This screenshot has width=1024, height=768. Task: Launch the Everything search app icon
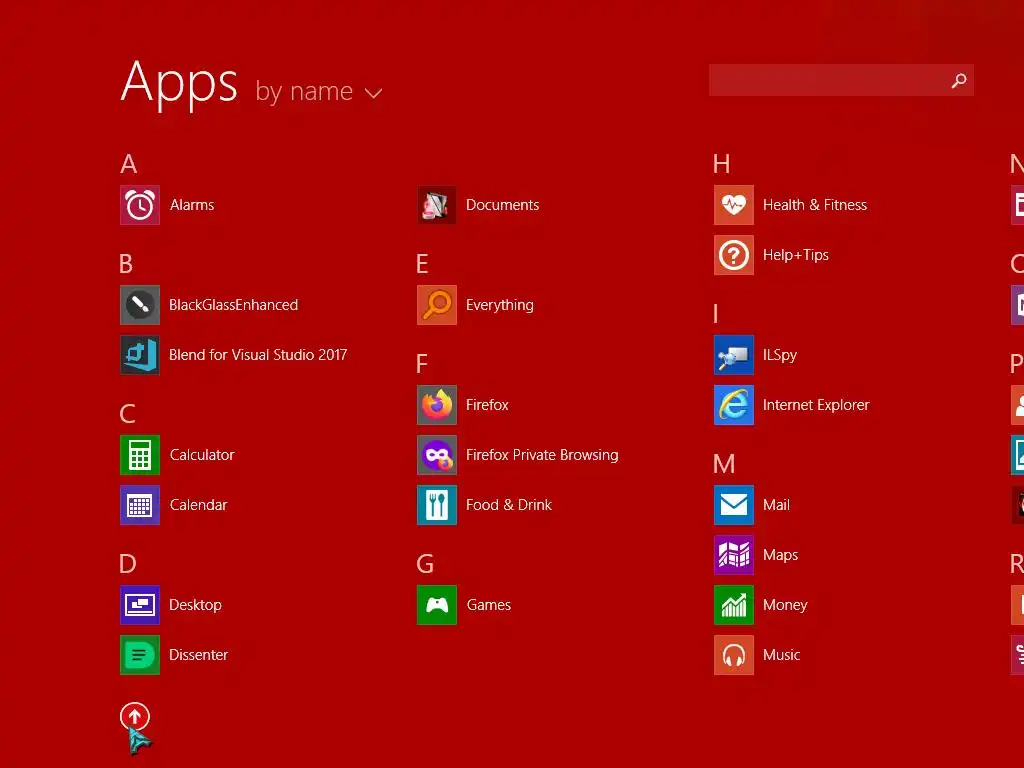pos(437,305)
